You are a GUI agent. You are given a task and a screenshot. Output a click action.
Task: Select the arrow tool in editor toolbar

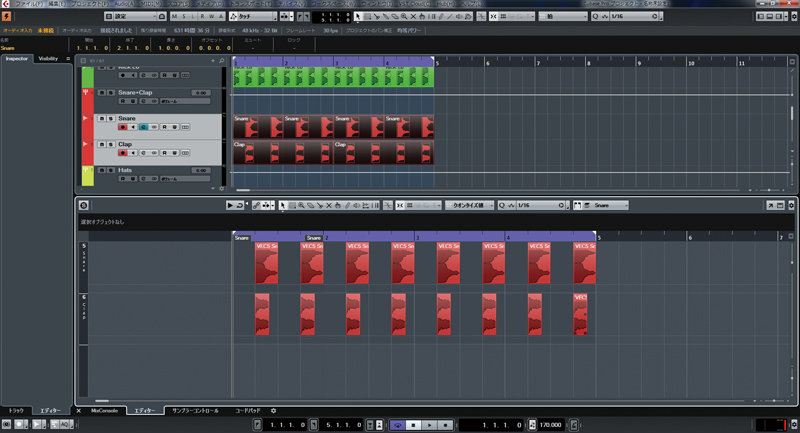click(x=283, y=205)
